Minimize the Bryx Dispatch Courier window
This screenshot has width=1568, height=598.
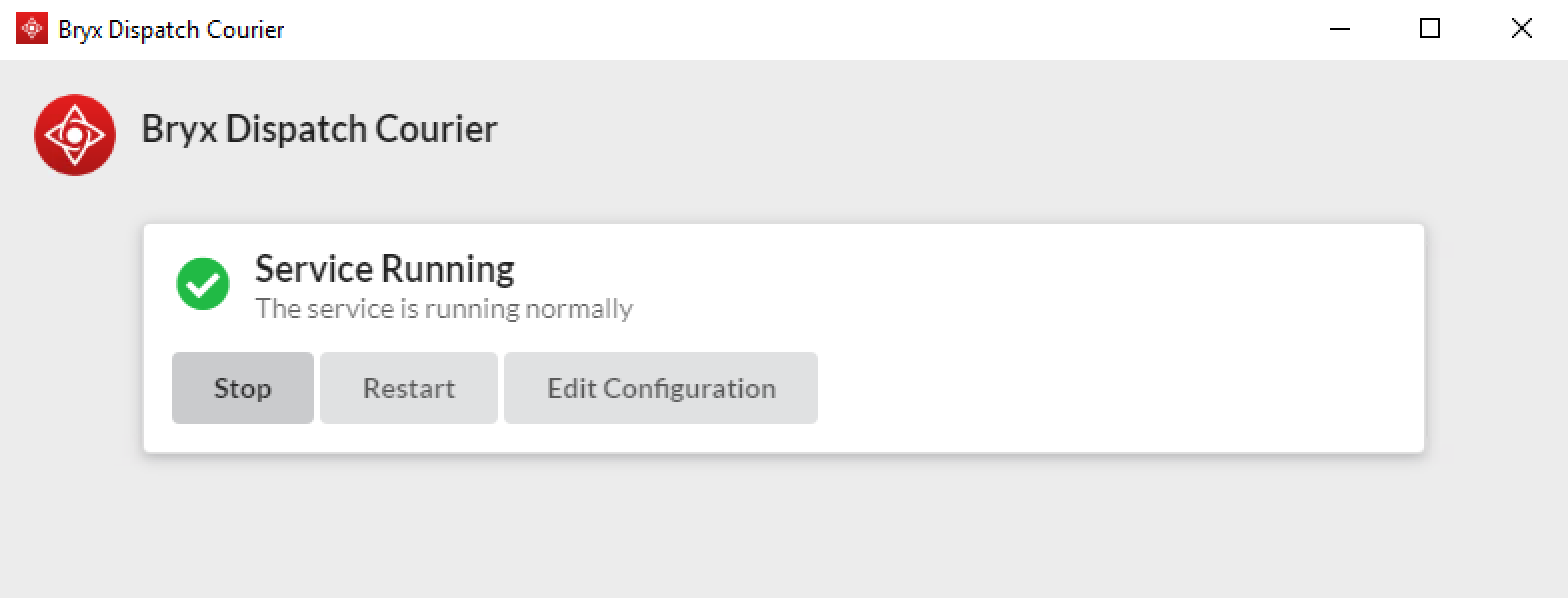pos(1341,29)
